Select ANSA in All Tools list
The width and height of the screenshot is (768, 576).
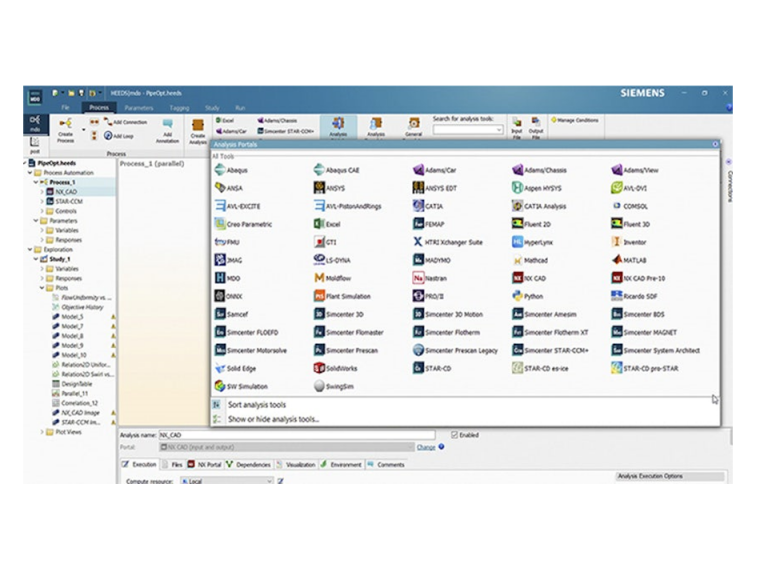tap(229, 188)
